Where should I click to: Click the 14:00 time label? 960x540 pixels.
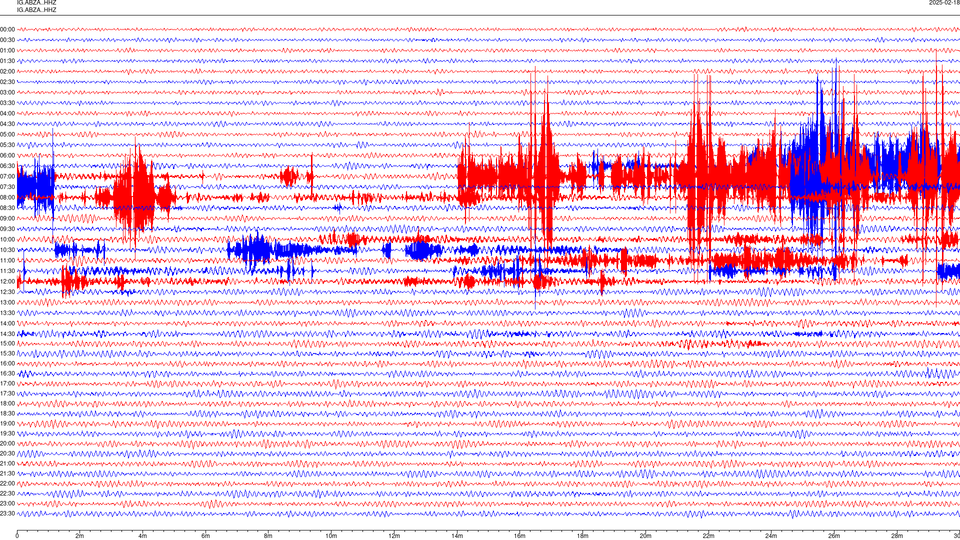[x=7, y=323]
